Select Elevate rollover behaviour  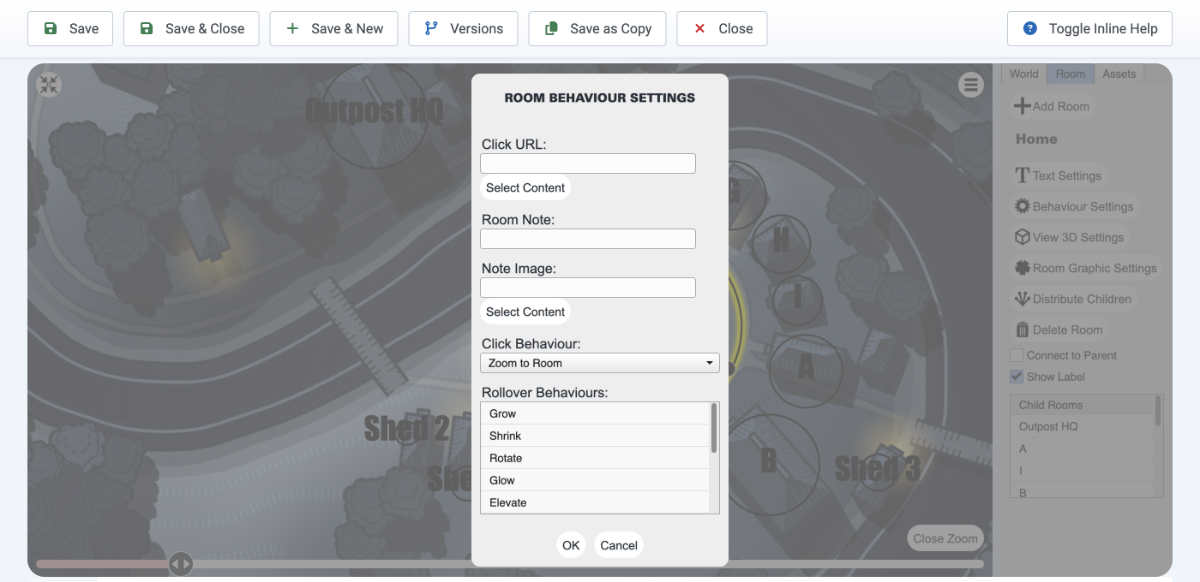pyautogui.click(x=596, y=503)
